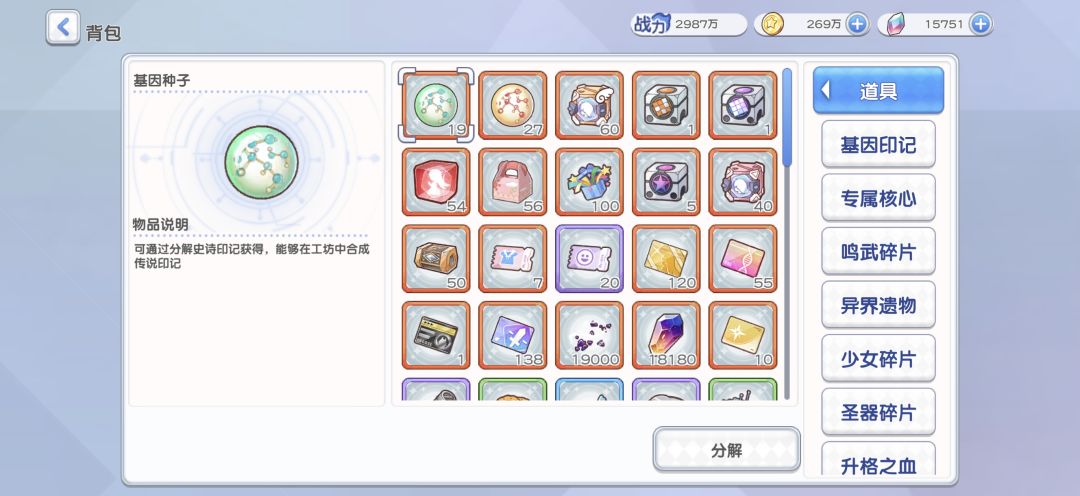Select the blue sword card with count 138
Image resolution: width=1080 pixels, height=496 pixels.
click(512, 334)
